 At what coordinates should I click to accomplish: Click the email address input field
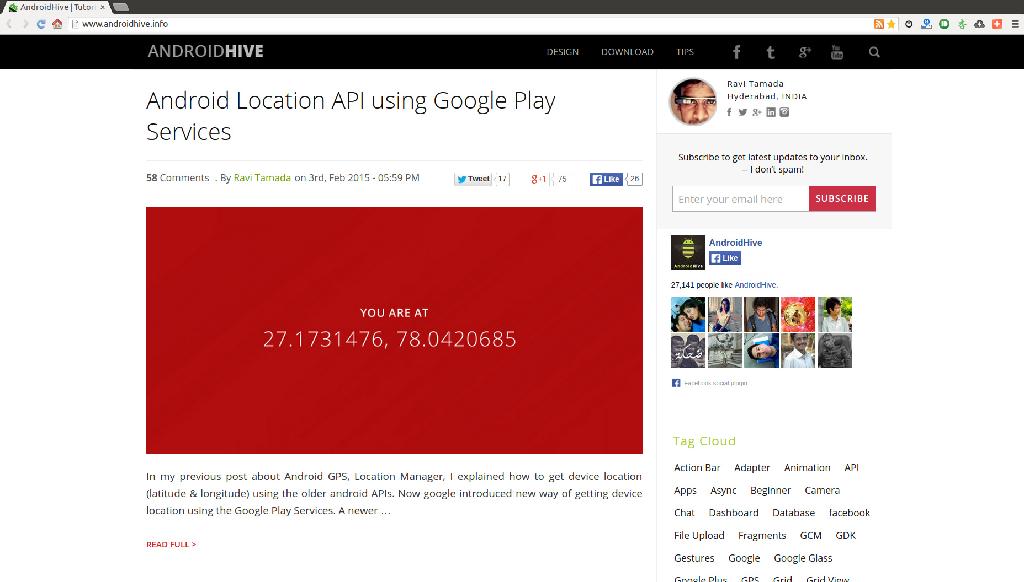(740, 198)
